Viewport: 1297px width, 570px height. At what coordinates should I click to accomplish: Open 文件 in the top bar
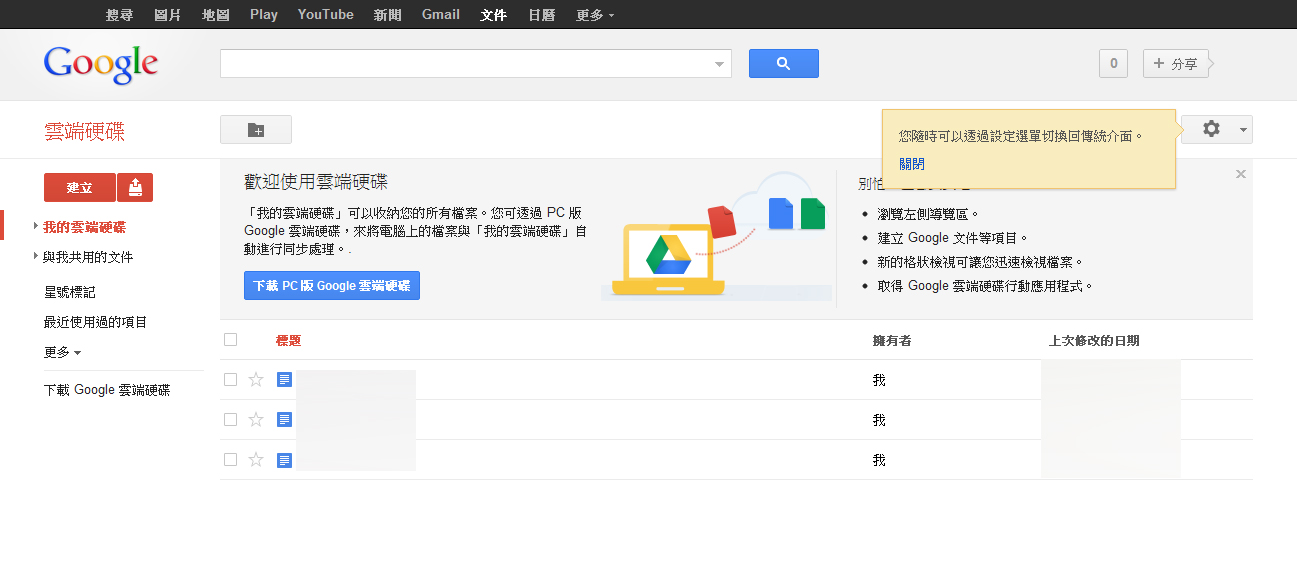point(493,15)
